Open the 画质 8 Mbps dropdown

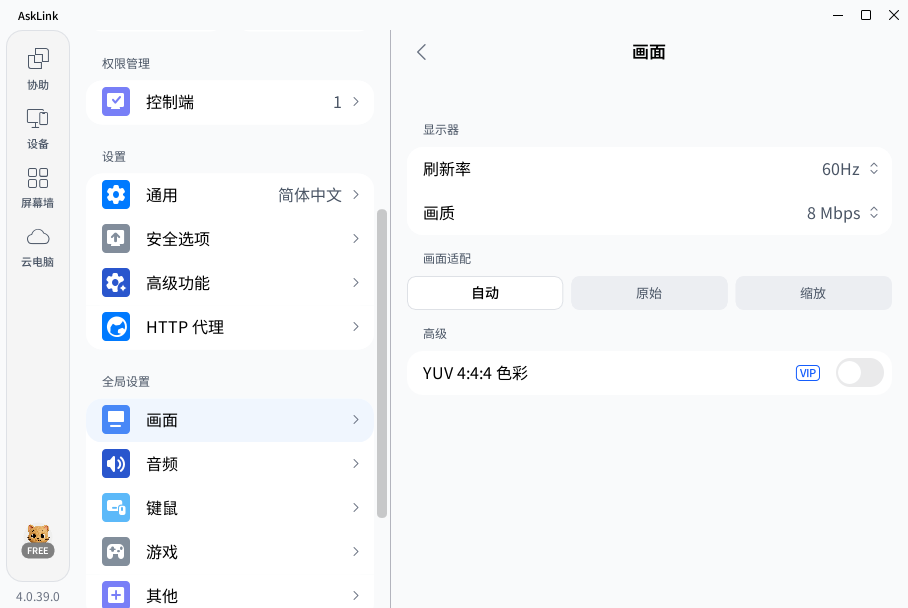pyautogui.click(x=843, y=213)
